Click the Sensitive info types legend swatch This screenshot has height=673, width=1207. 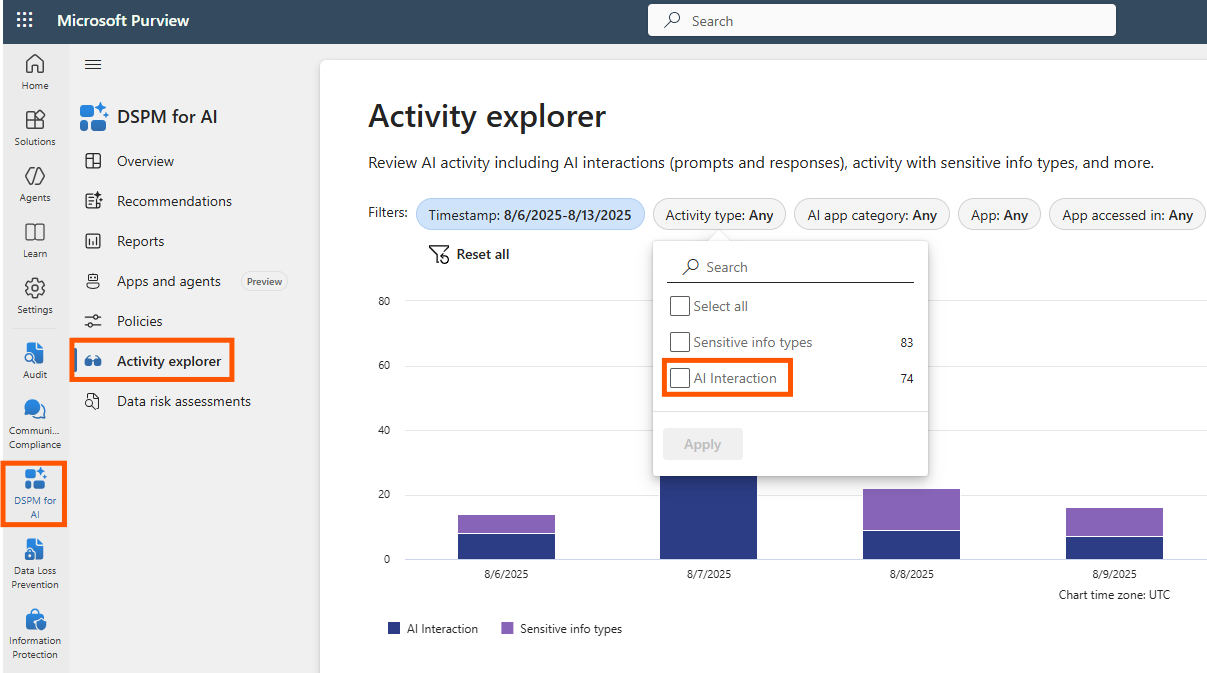click(x=507, y=629)
